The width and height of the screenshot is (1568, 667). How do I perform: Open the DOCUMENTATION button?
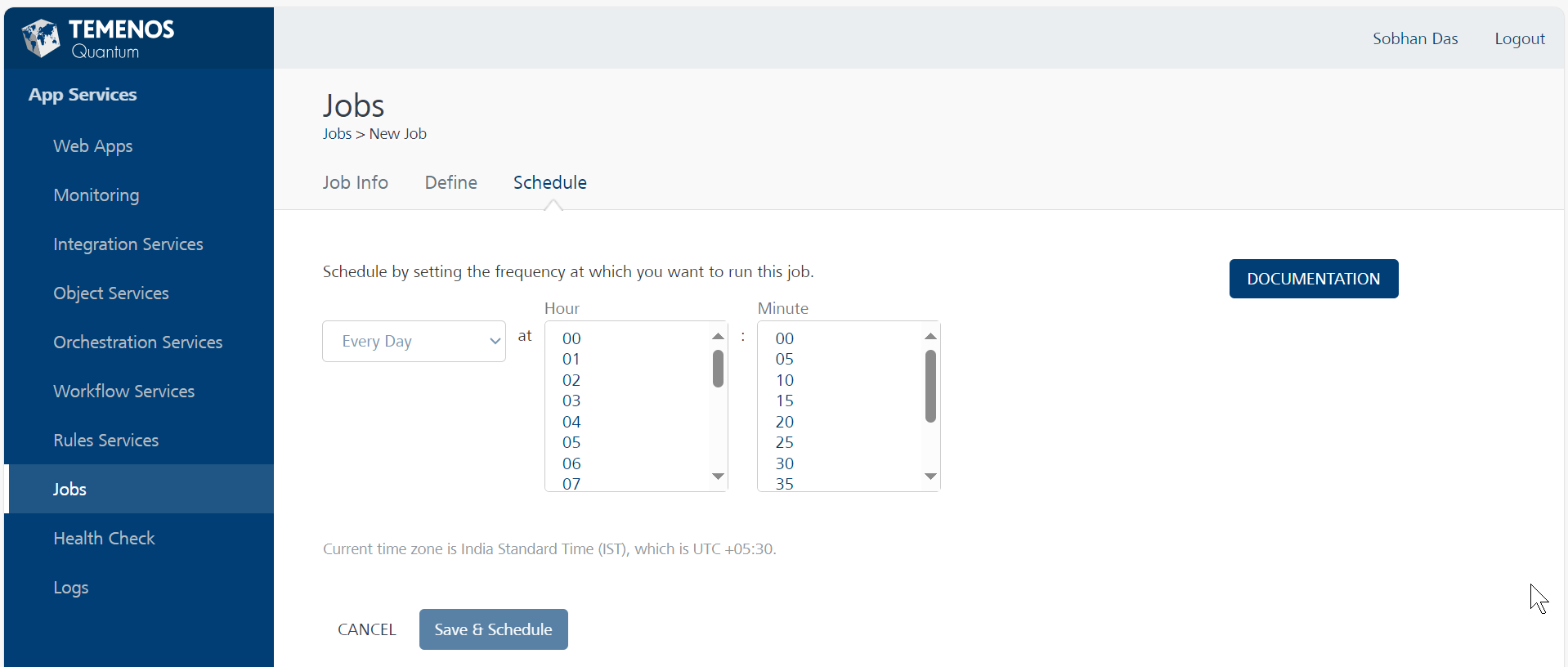(x=1313, y=279)
